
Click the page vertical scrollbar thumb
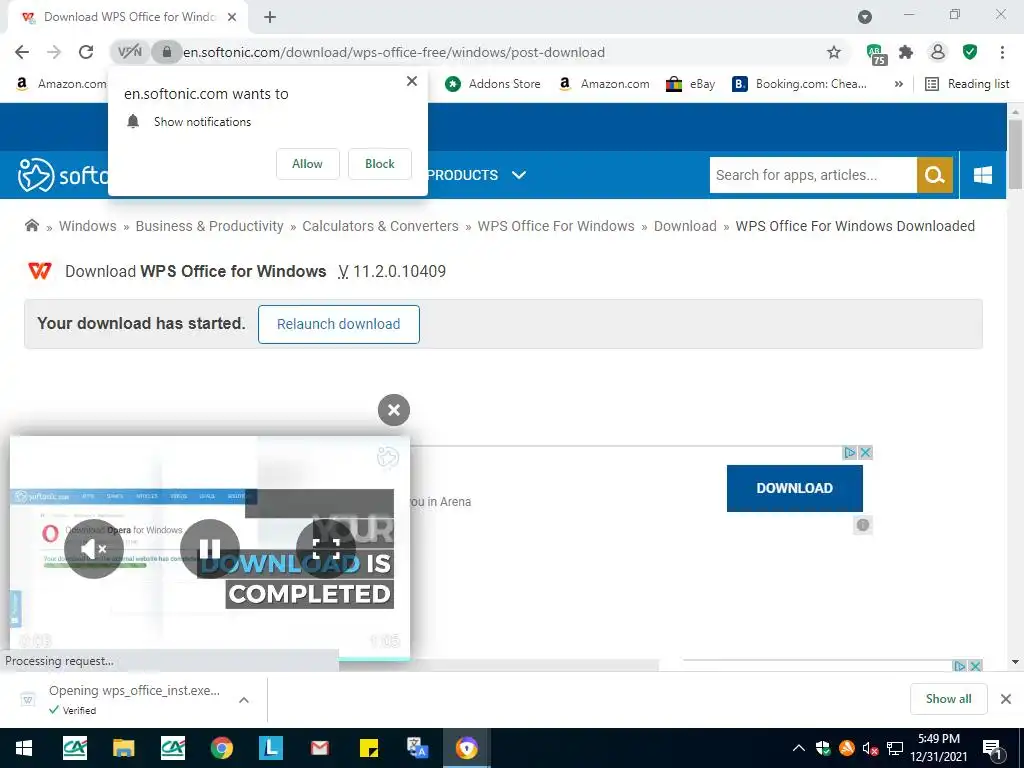tap(1015, 154)
